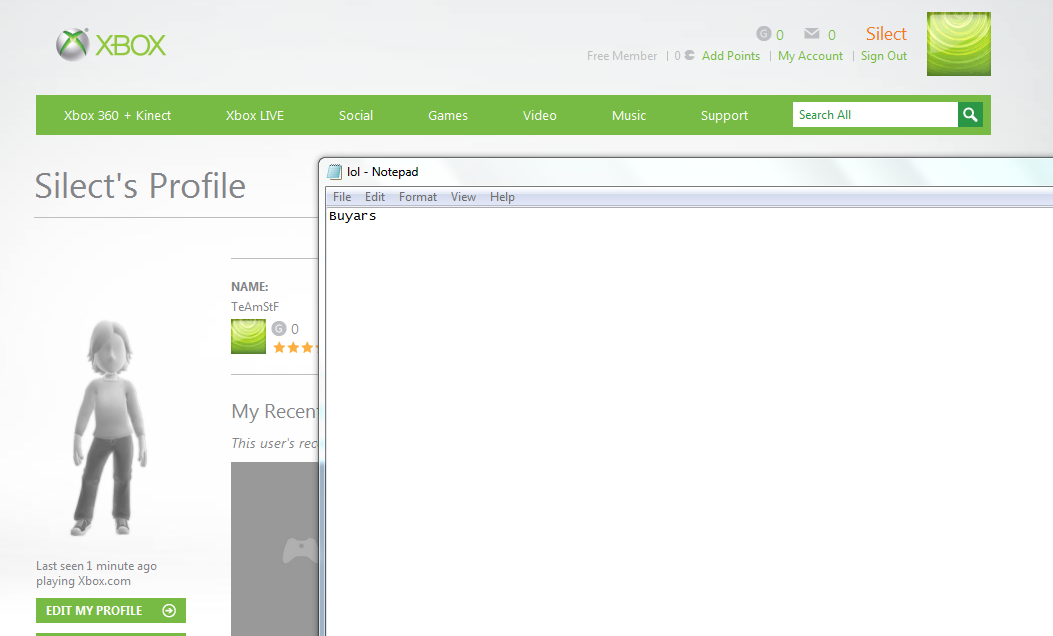Click the Silect gamertag link
This screenshot has width=1053, height=636.
click(886, 34)
